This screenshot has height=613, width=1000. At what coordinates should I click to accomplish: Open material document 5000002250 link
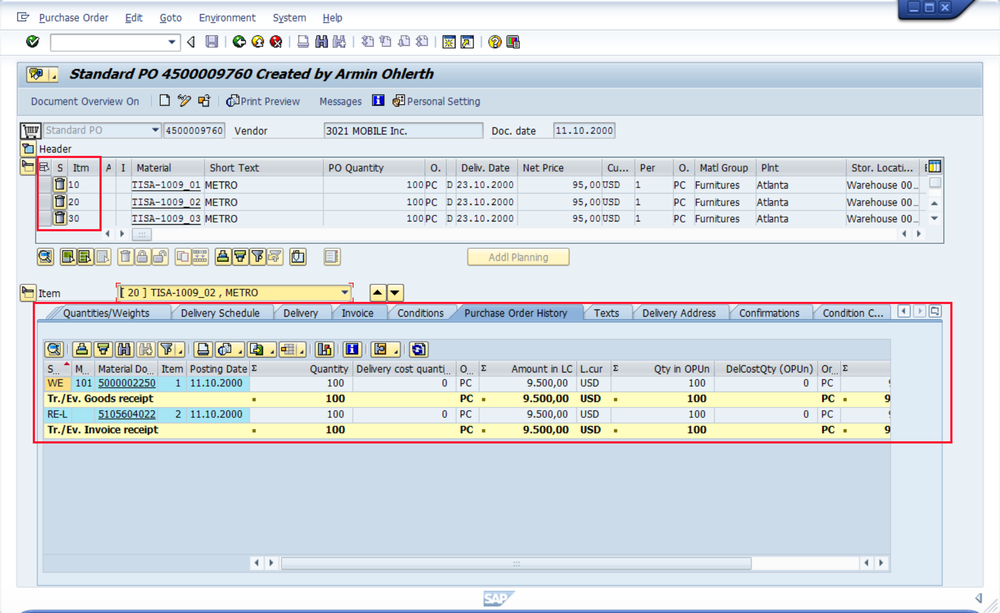click(126, 383)
